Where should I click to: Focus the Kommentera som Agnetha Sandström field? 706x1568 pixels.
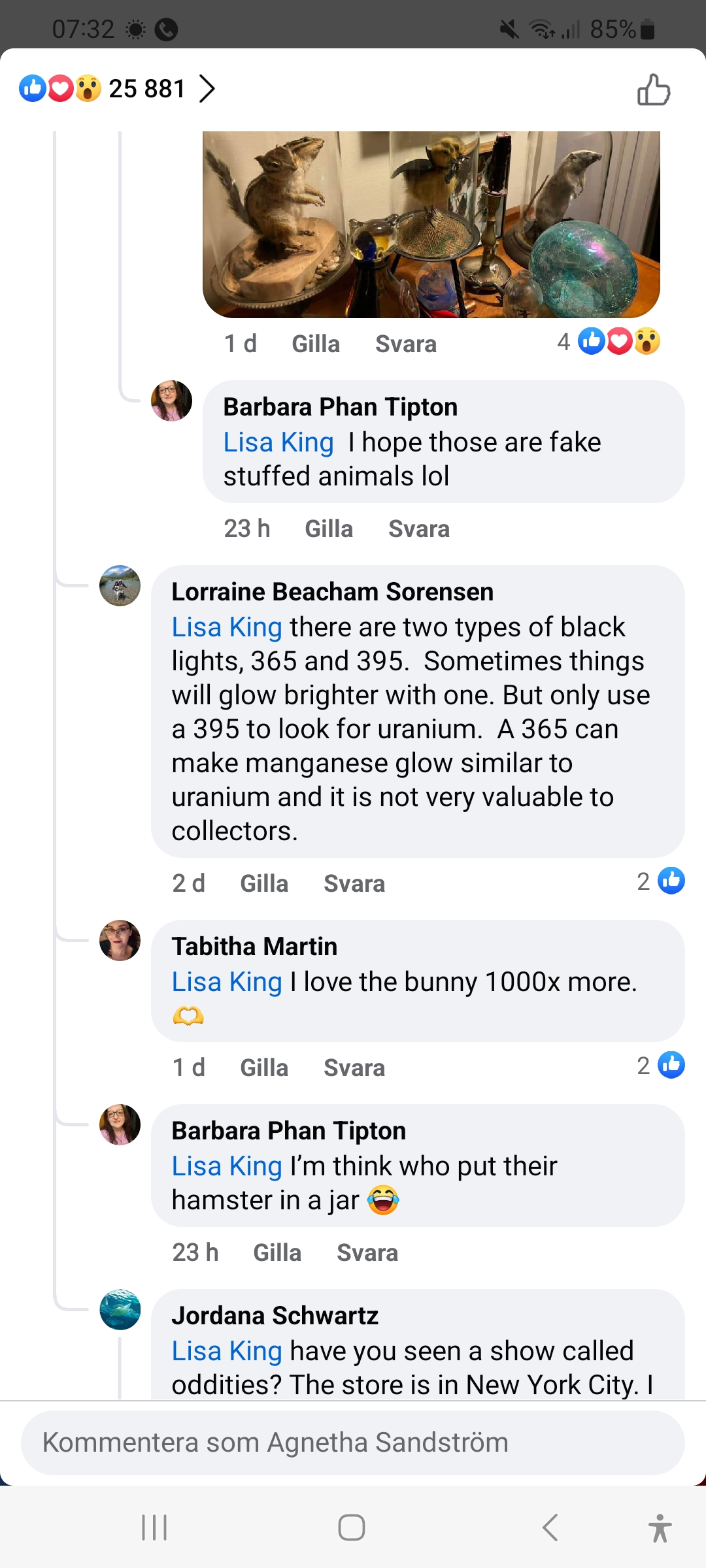coord(353,1443)
